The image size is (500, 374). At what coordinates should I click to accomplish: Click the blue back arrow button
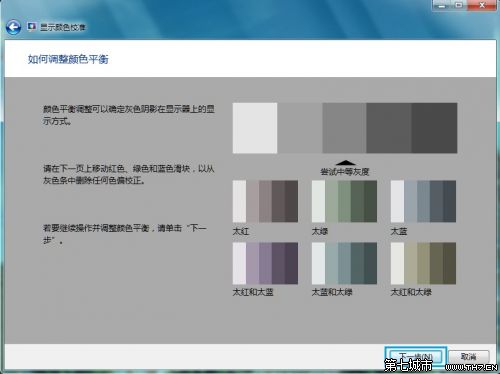13,27
